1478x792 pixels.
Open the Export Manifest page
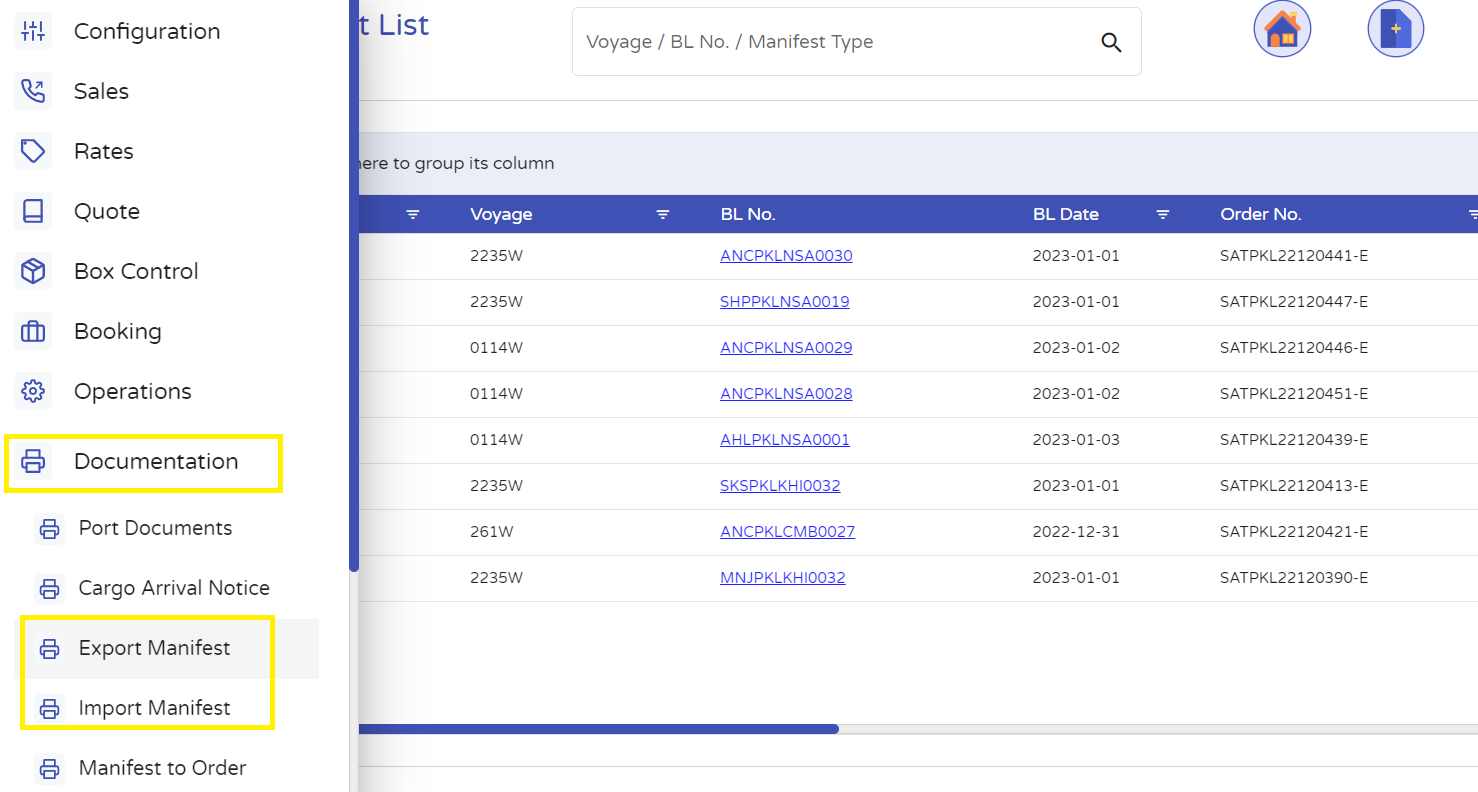(x=154, y=648)
